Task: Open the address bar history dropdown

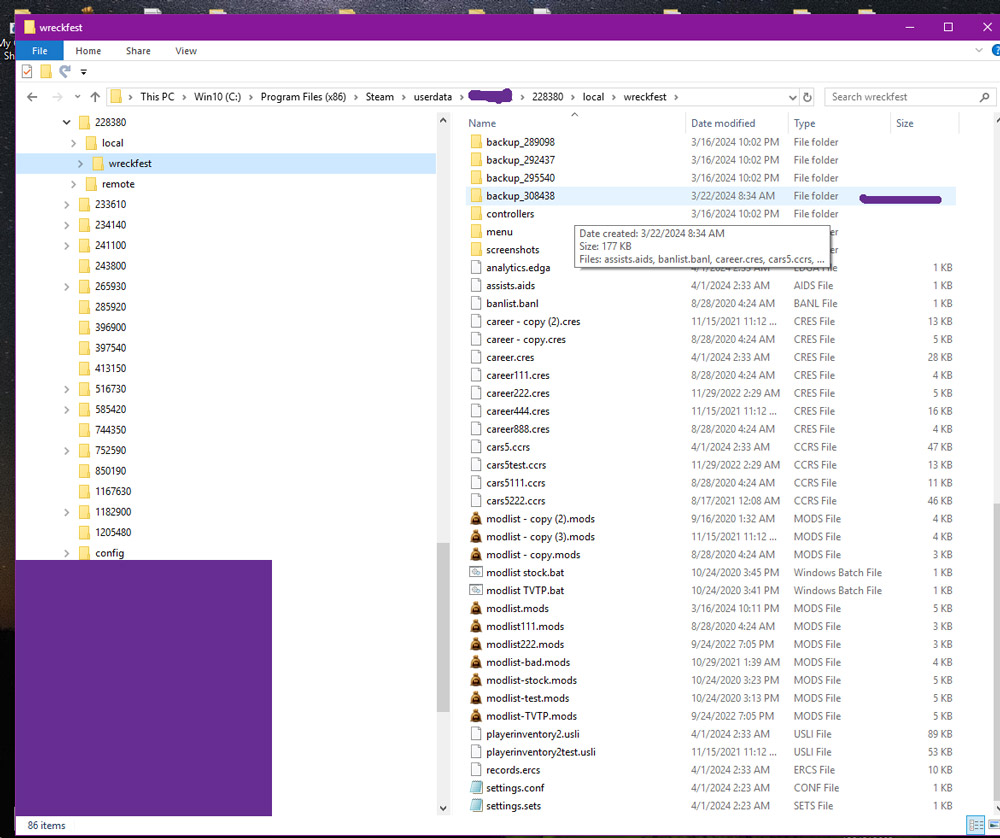Action: 793,98
